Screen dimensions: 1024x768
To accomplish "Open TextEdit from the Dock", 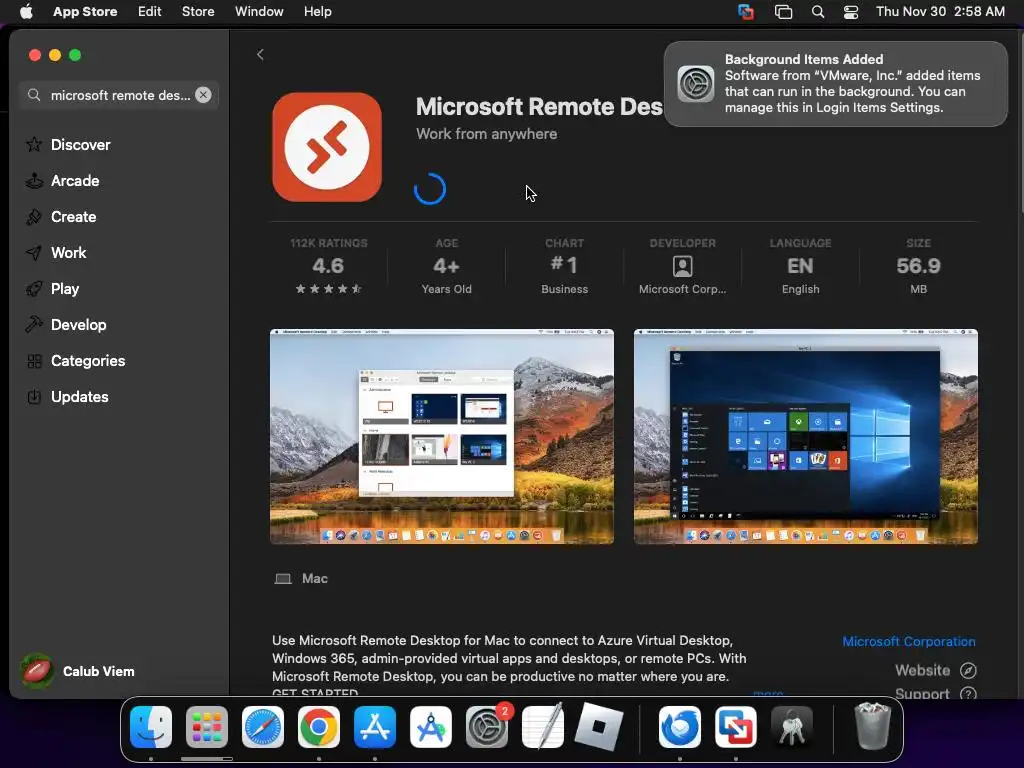I will 543,727.
